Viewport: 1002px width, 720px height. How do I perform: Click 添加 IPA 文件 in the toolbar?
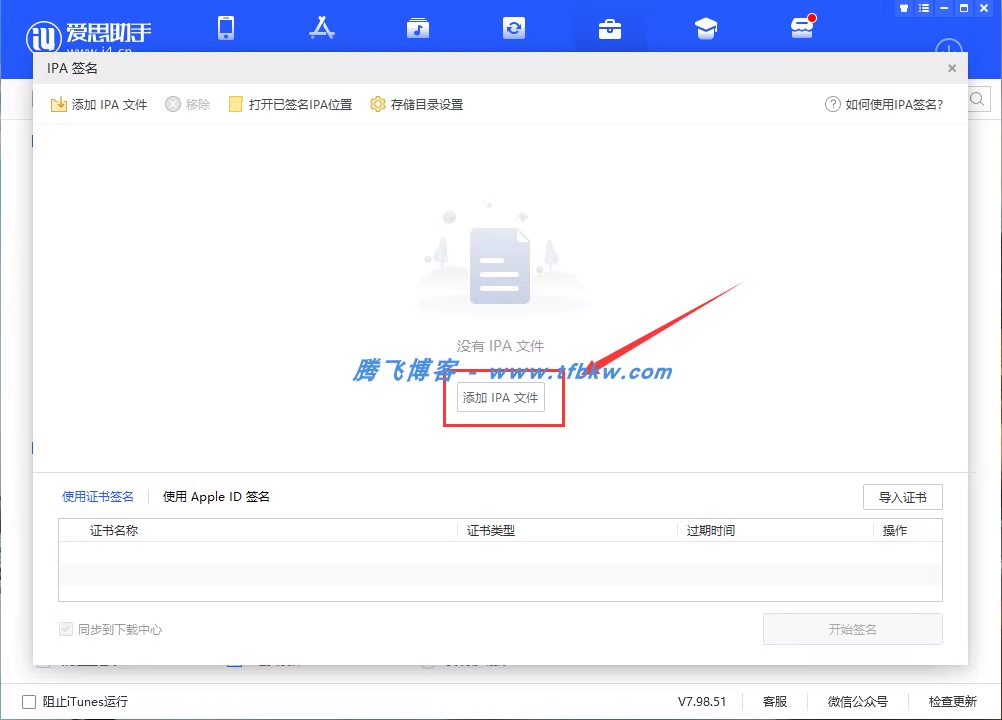coord(99,103)
